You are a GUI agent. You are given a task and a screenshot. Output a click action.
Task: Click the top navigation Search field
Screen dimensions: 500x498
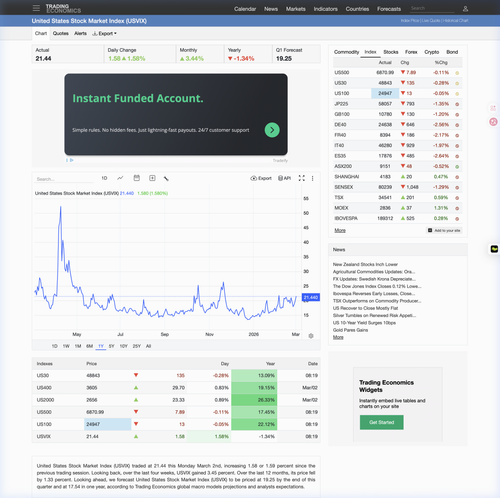432,8
